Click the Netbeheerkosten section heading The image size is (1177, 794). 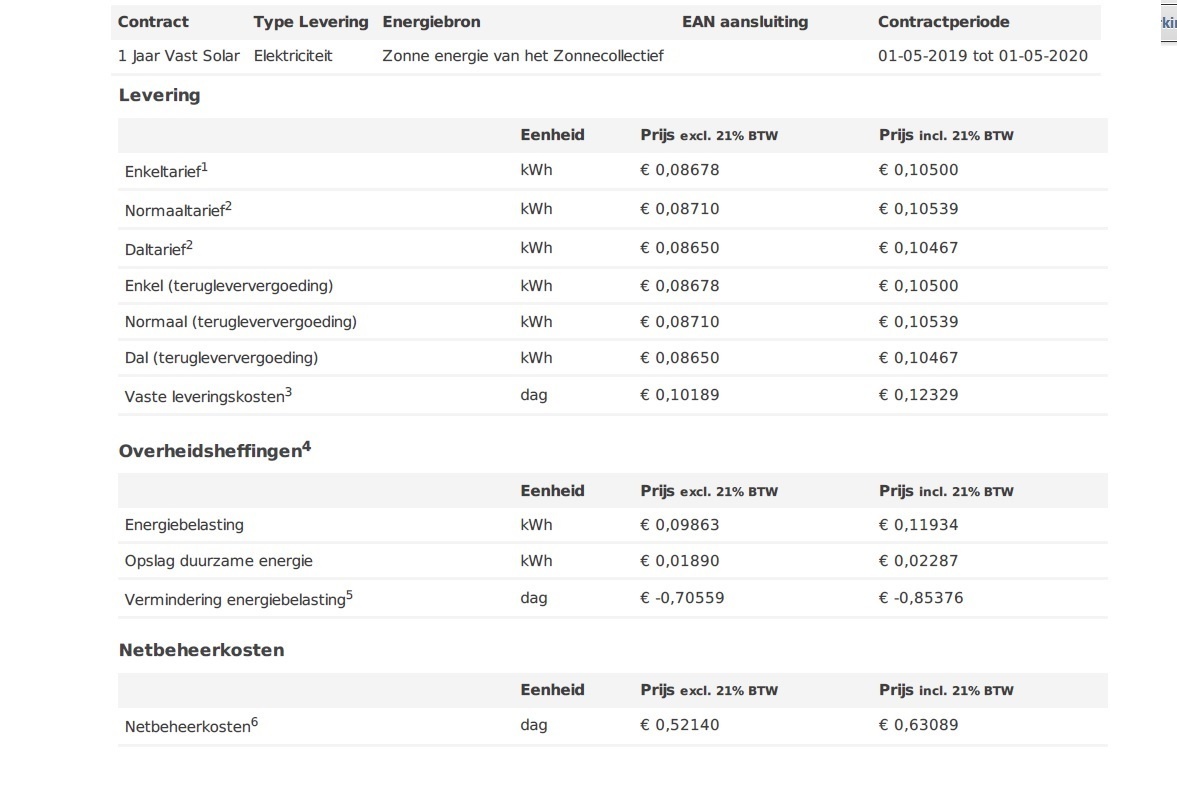point(201,650)
